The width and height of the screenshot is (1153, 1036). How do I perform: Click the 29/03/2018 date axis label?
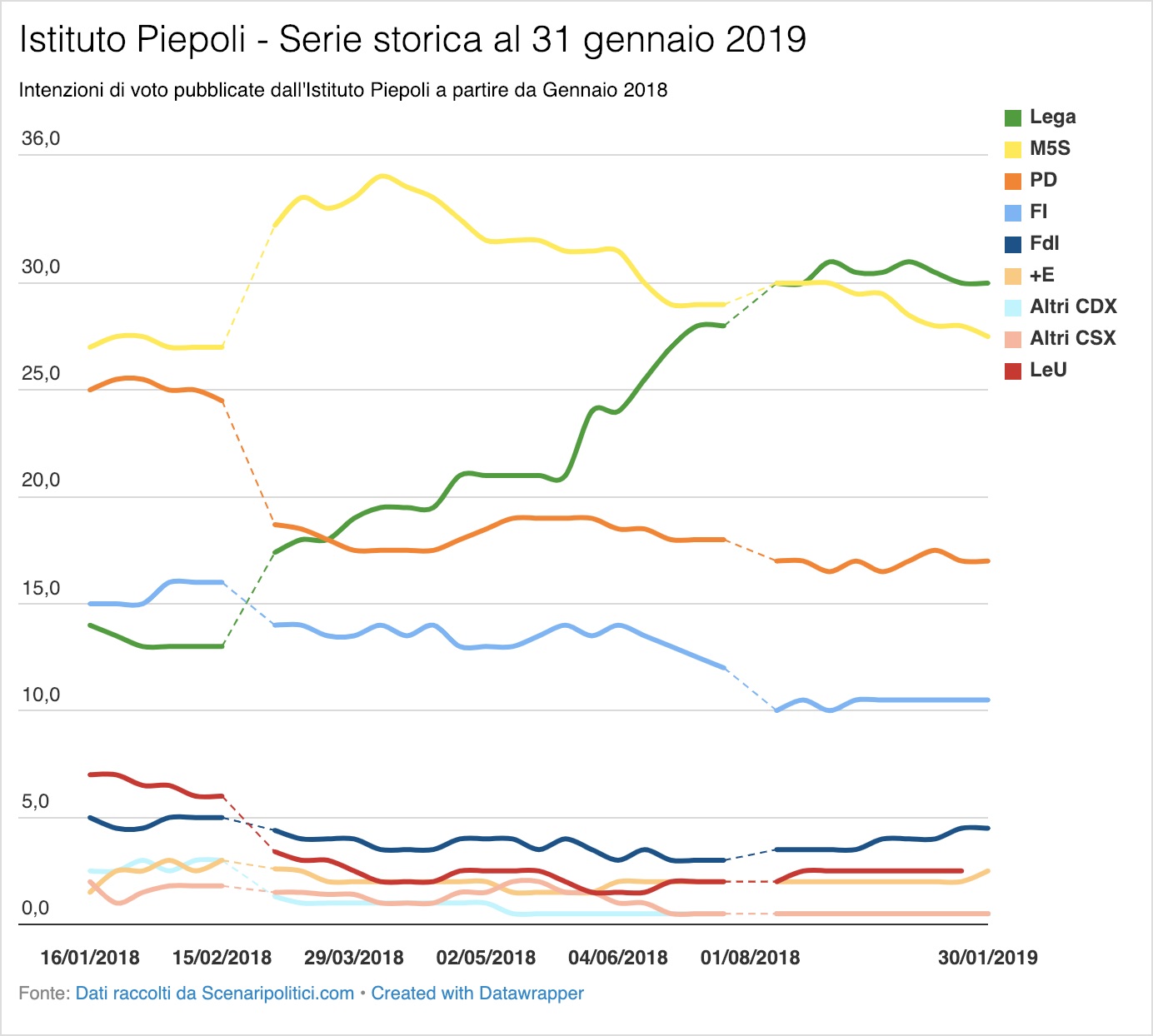click(x=354, y=958)
